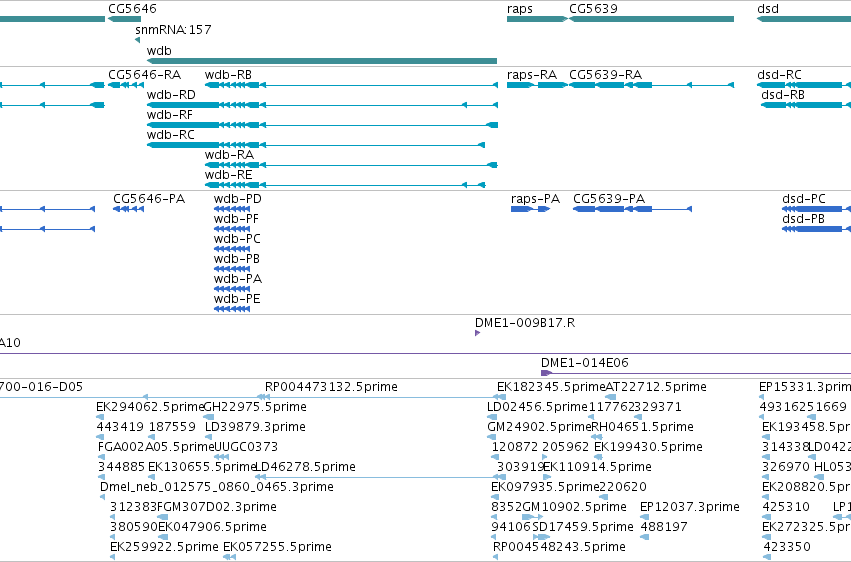Open the wdb-RD transcript label
This screenshot has width=851, height=562.
click(x=171, y=95)
